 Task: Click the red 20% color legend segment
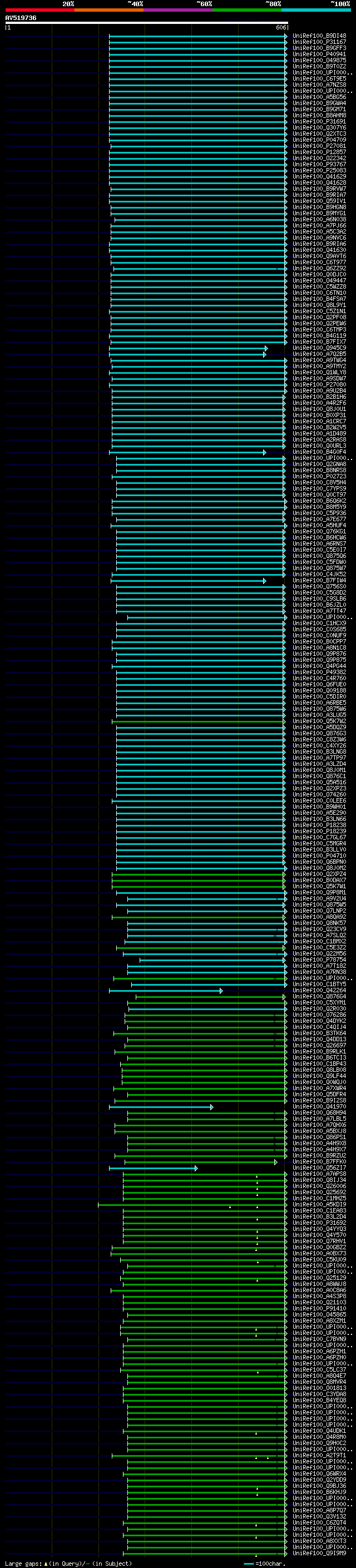coord(39,10)
